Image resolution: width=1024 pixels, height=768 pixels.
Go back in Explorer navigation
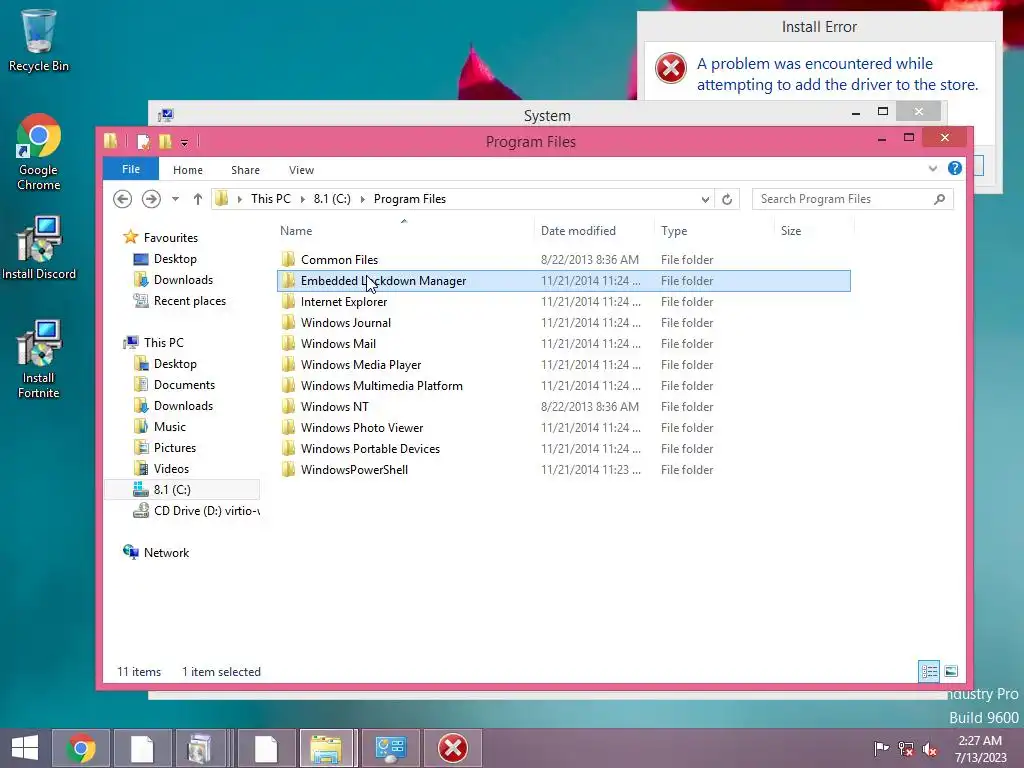[122, 199]
